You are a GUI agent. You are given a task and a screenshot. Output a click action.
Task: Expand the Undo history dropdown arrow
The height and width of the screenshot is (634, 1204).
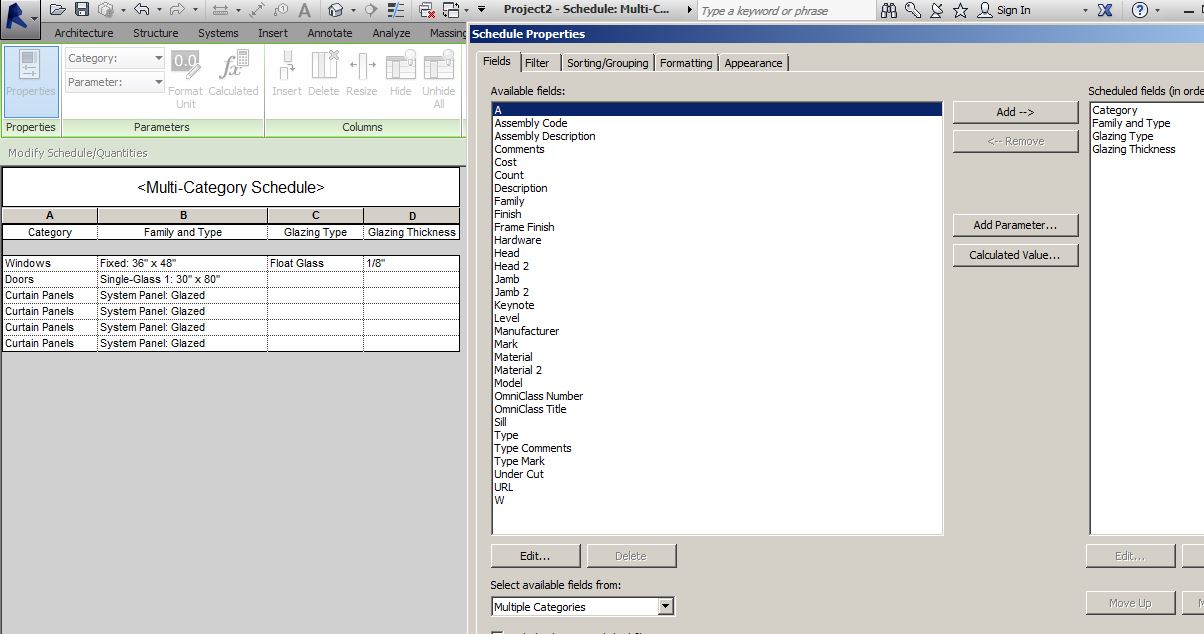[x=159, y=9]
